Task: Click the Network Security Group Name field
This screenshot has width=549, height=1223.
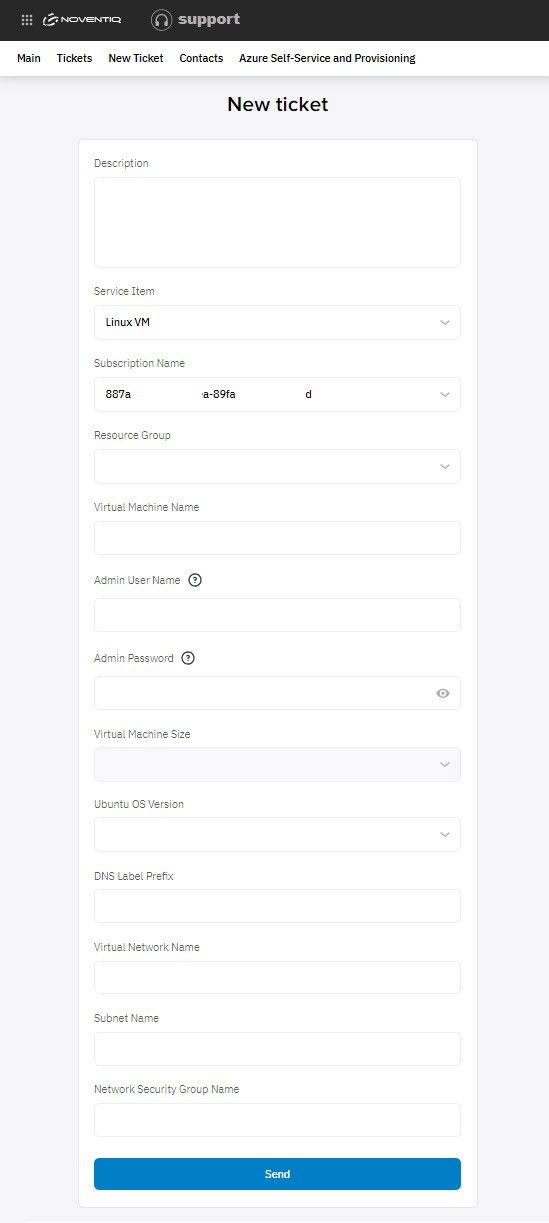Action: click(x=277, y=1120)
